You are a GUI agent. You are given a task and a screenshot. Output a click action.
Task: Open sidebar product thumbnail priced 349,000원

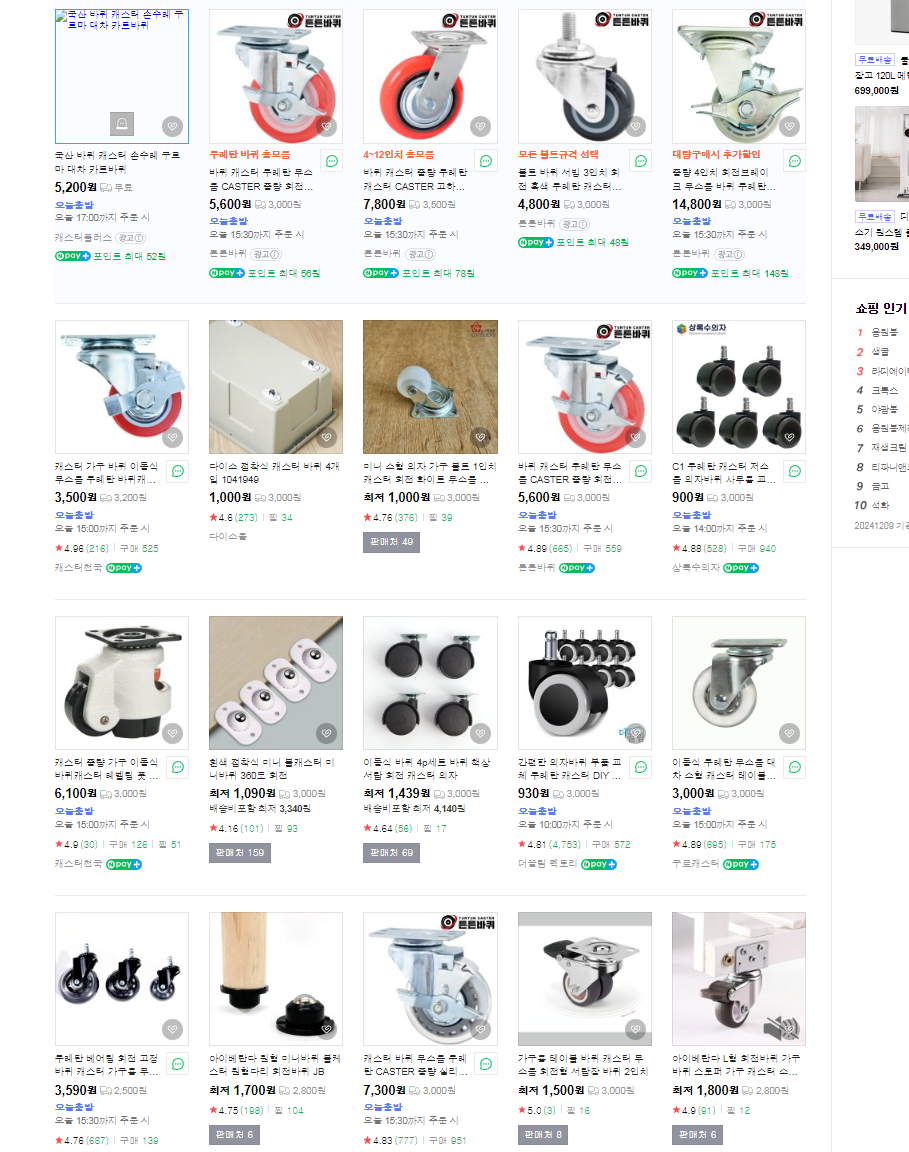coord(882,154)
